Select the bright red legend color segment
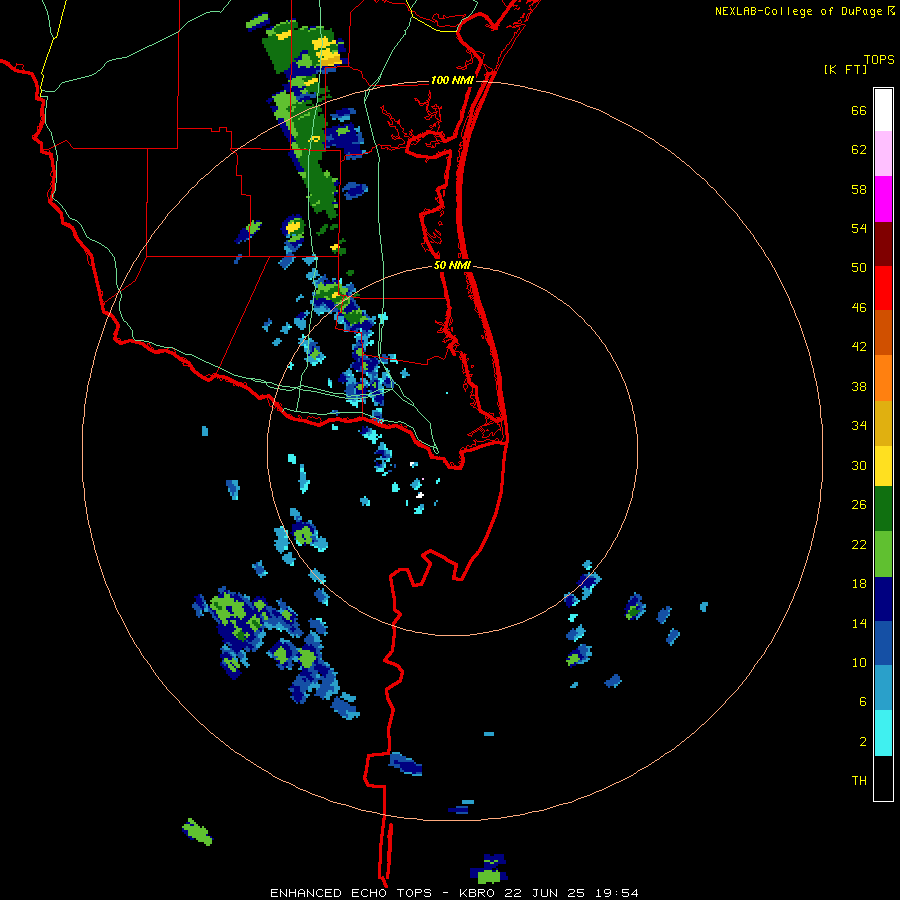This screenshot has width=900, height=900. [883, 288]
